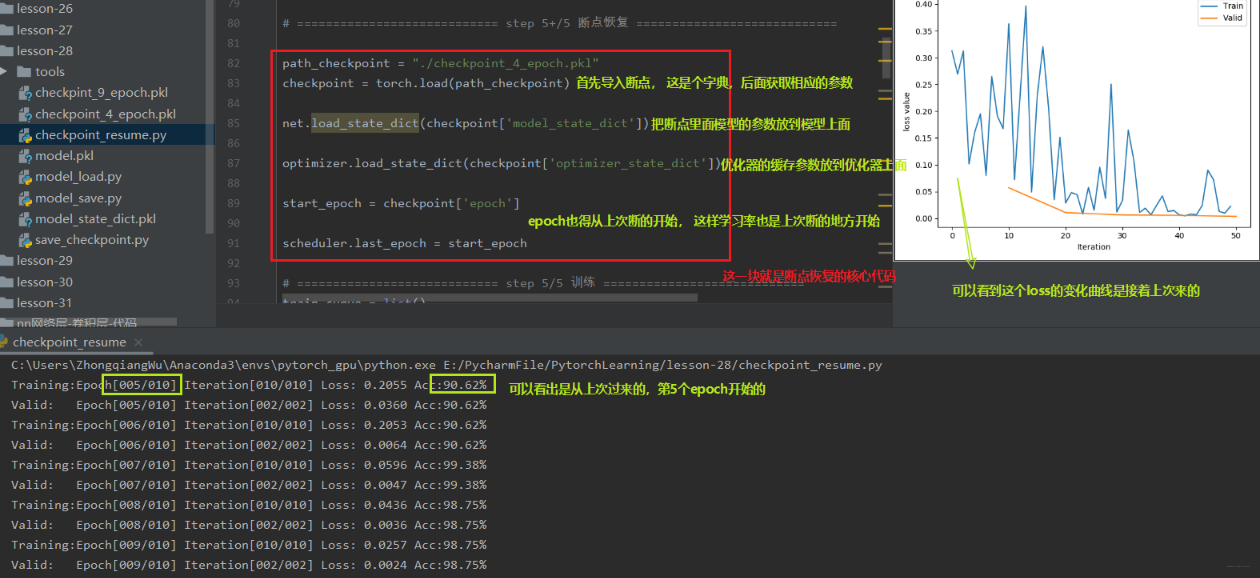The height and width of the screenshot is (578, 1260).
Task: Click the checkpoint_4_epoch.pkl file icon
Action: click(x=25, y=114)
